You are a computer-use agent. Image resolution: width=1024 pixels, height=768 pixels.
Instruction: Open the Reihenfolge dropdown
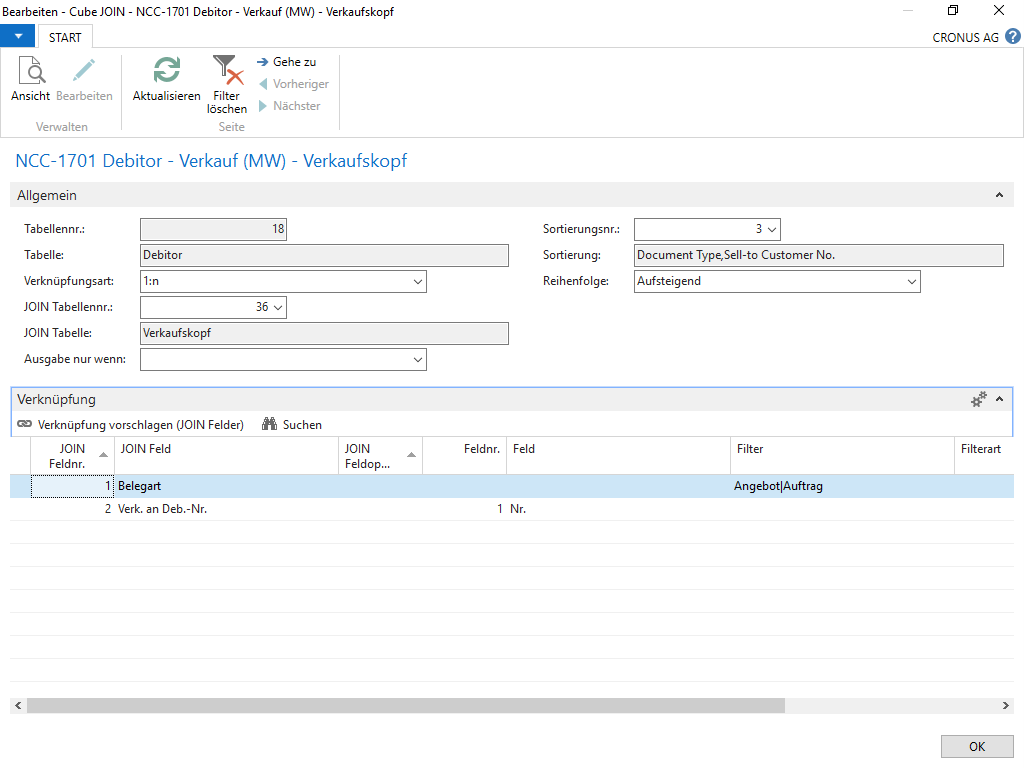click(912, 281)
